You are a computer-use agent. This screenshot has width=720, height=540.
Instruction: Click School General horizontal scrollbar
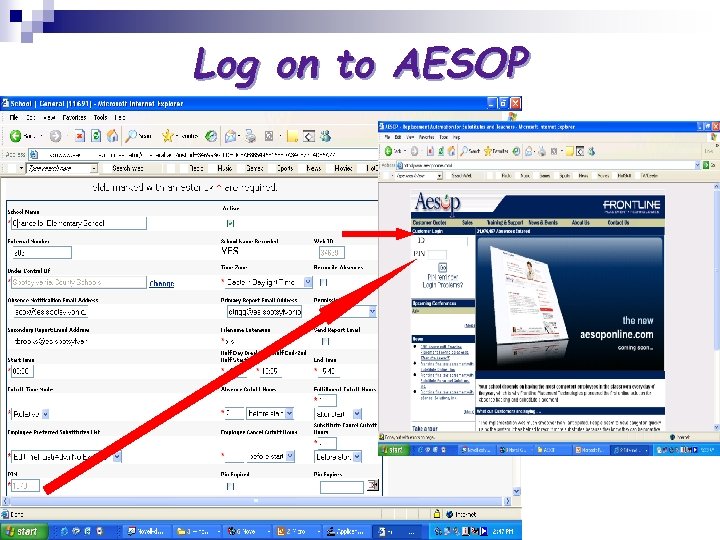pos(256,501)
